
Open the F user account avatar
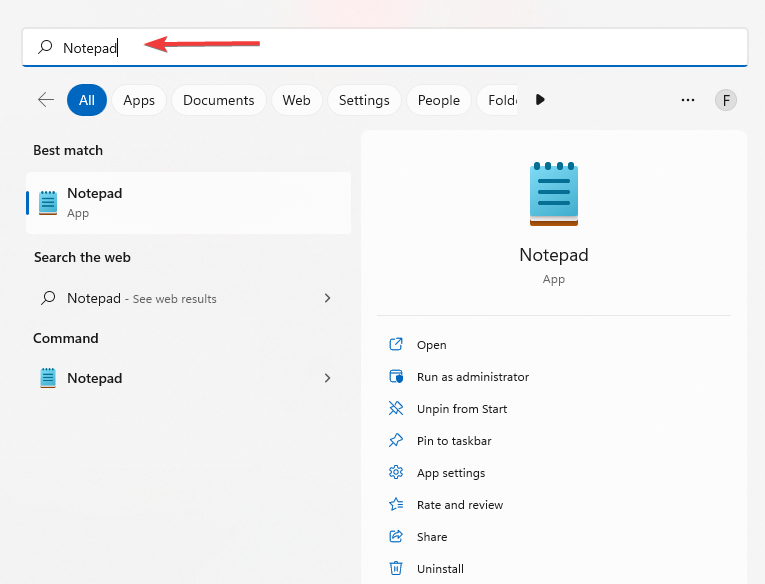(726, 100)
